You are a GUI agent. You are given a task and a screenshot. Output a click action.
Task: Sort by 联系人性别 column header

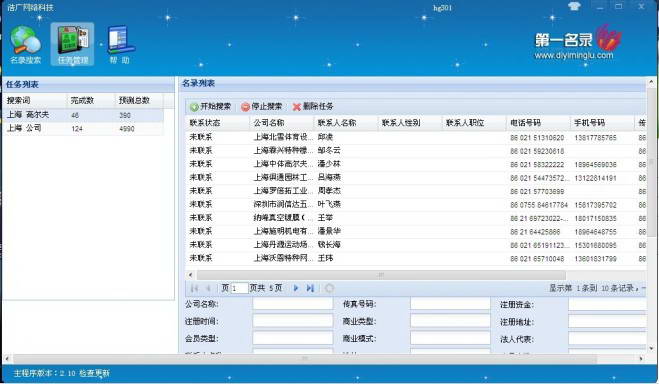(x=410, y=123)
